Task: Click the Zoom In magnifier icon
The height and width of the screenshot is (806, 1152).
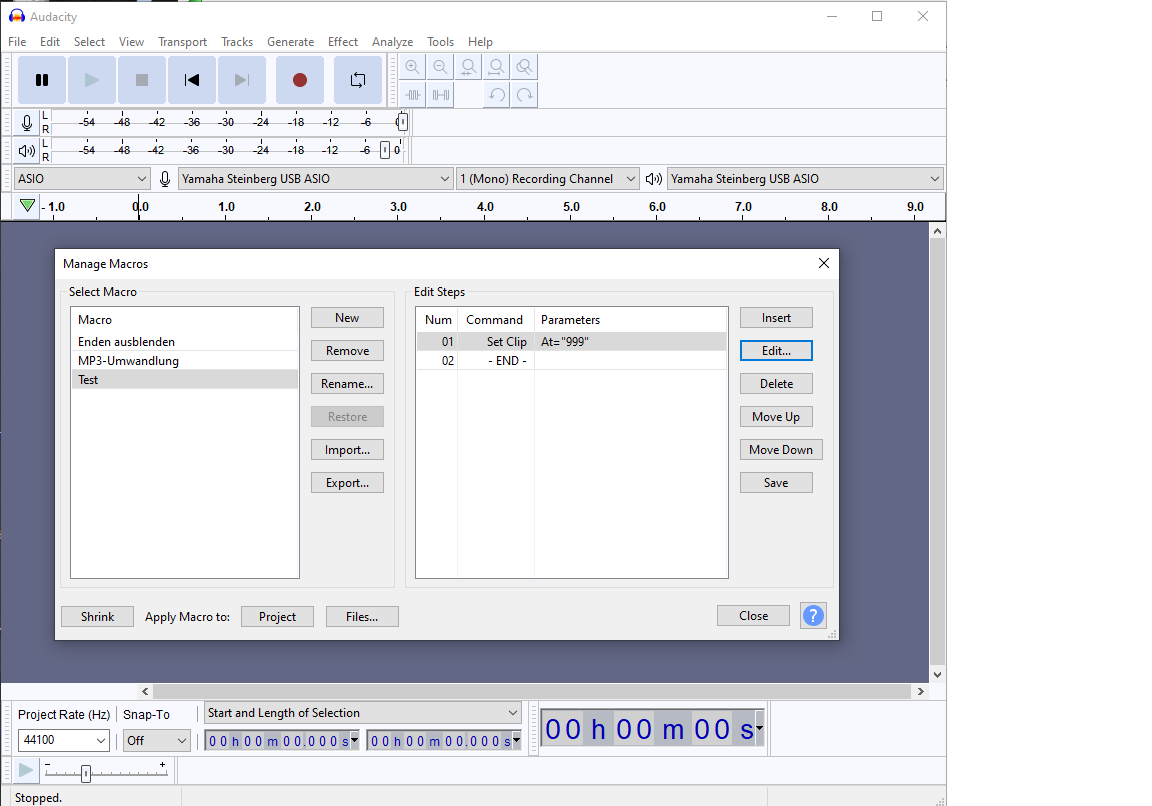Action: [413, 67]
